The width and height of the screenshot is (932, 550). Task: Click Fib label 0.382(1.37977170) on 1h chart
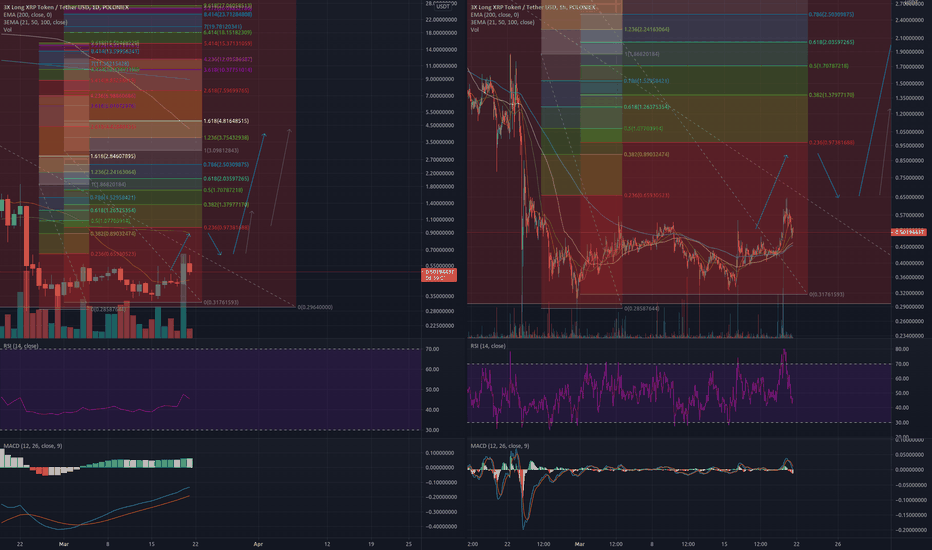point(831,95)
